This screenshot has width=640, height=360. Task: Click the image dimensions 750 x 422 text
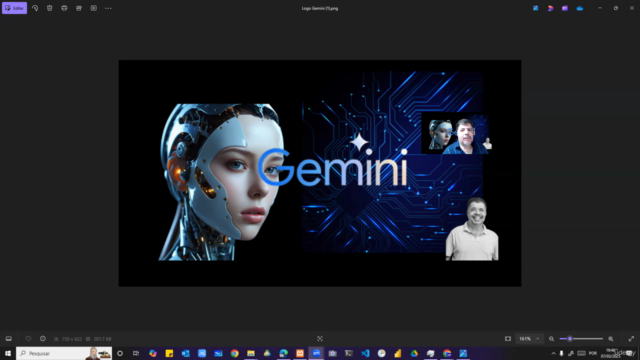71,339
